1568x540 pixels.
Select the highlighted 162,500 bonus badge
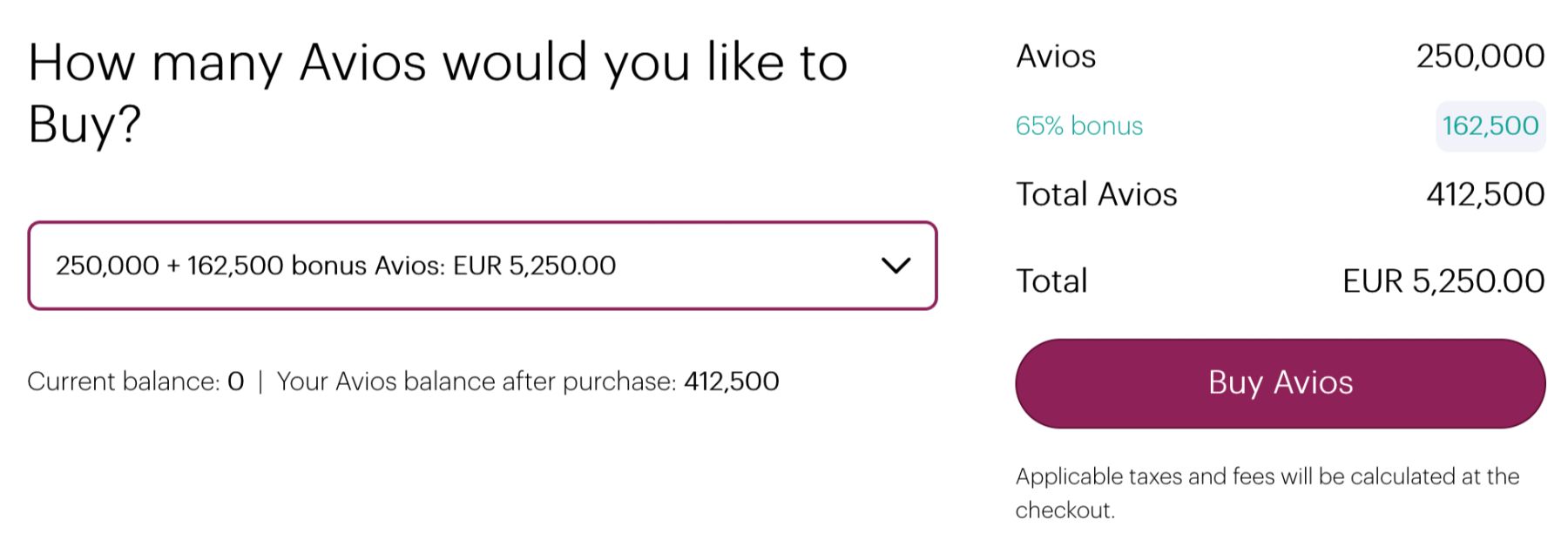[x=1490, y=126]
